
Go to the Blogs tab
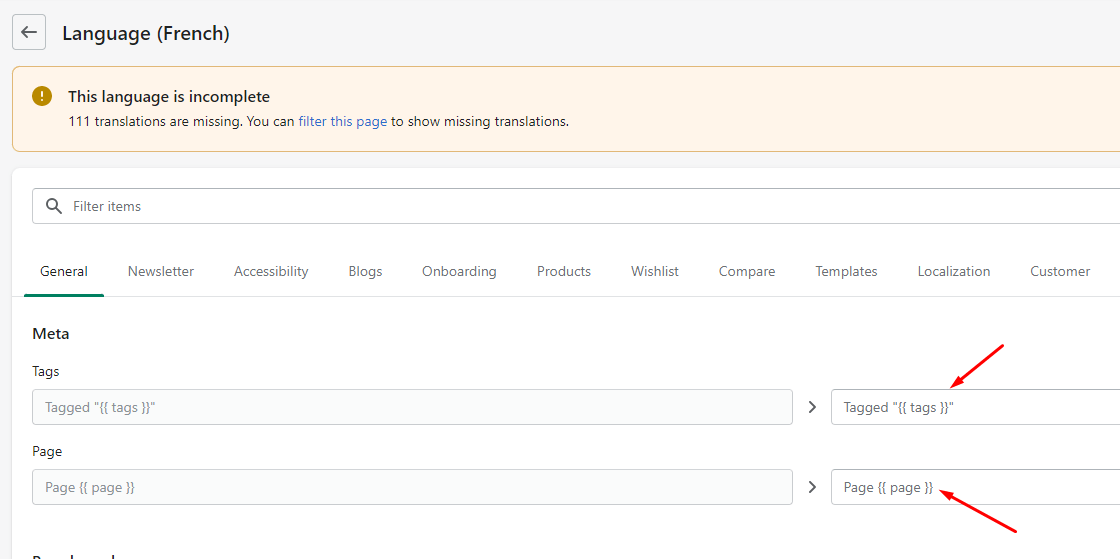pyautogui.click(x=365, y=271)
